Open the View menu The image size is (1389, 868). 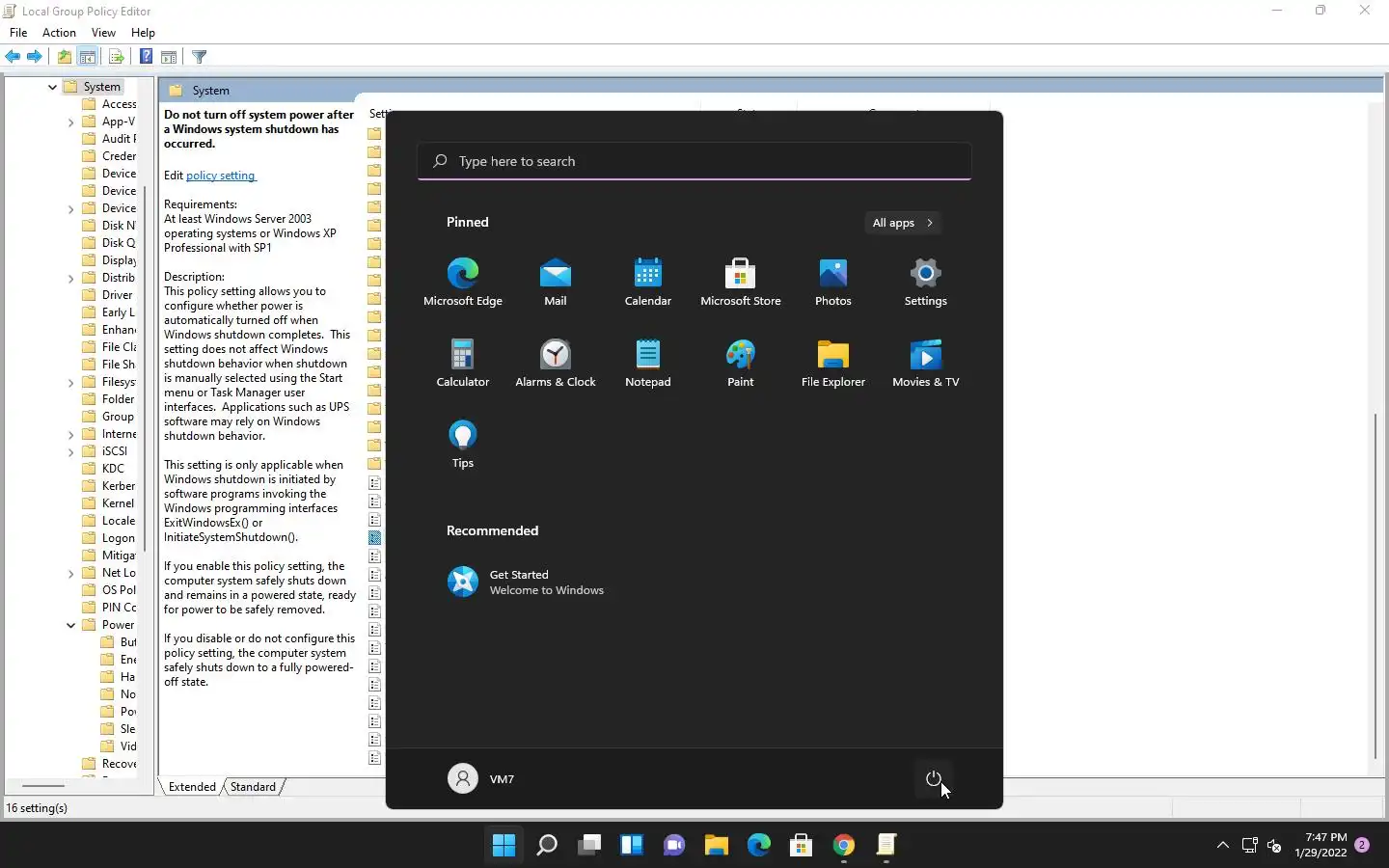103,33
